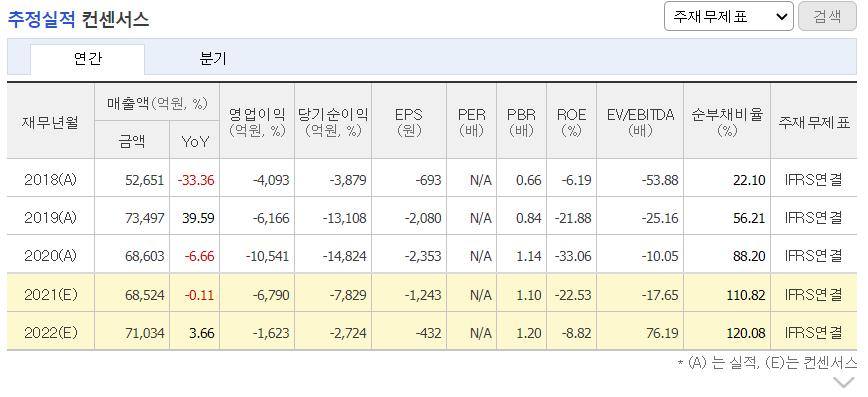868x397 pixels.
Task: Click EPS value -693
Action: click(x=428, y=181)
